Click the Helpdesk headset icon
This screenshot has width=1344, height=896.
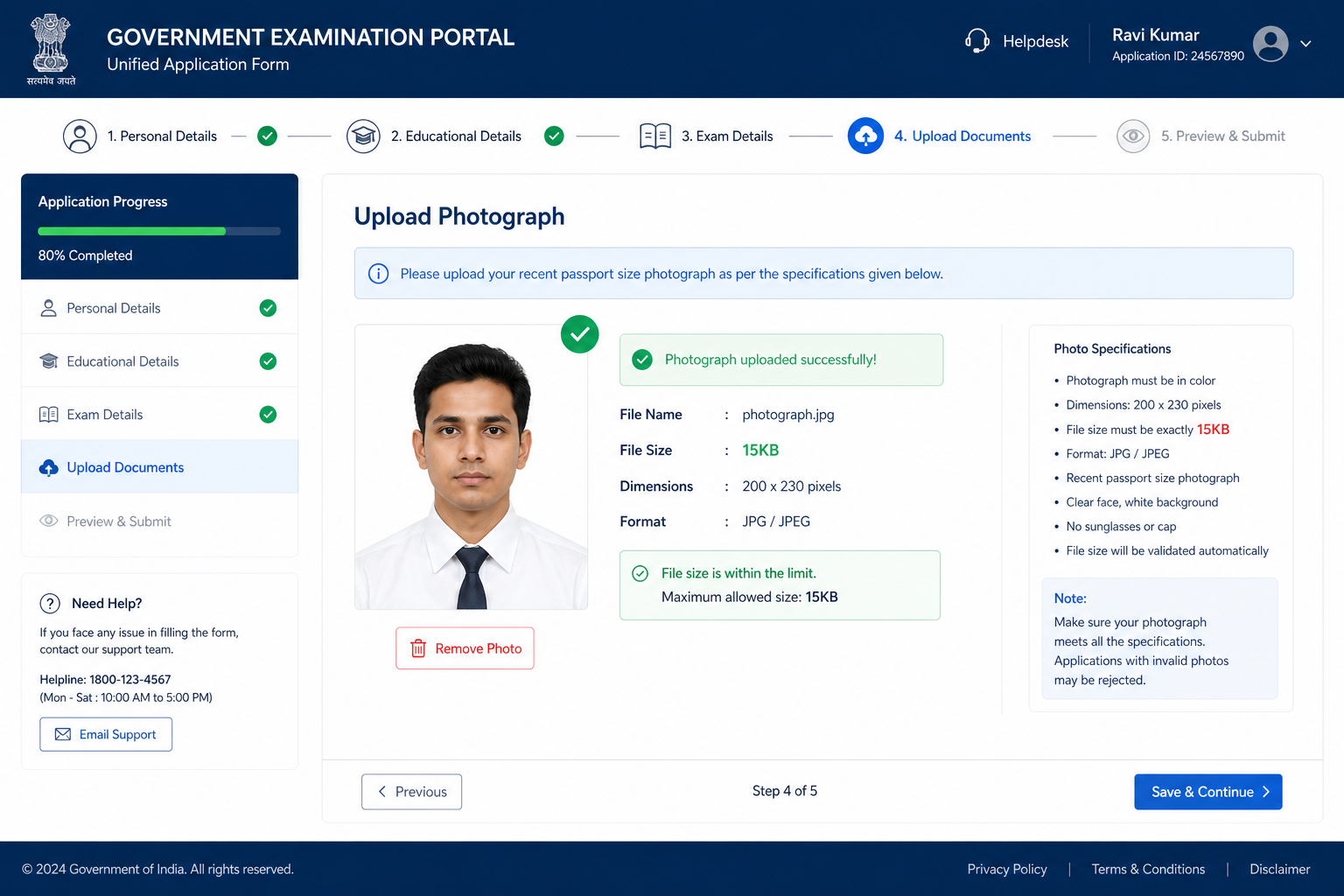(x=977, y=40)
